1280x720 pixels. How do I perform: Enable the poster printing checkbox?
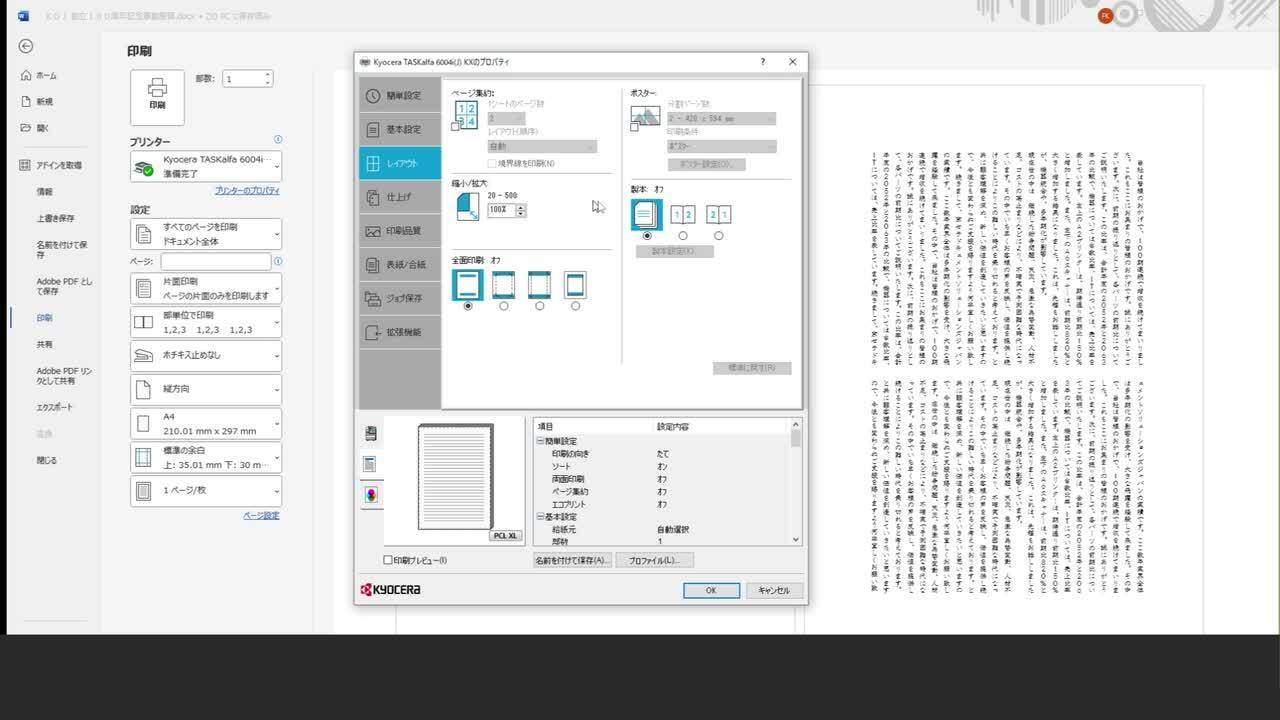635,127
